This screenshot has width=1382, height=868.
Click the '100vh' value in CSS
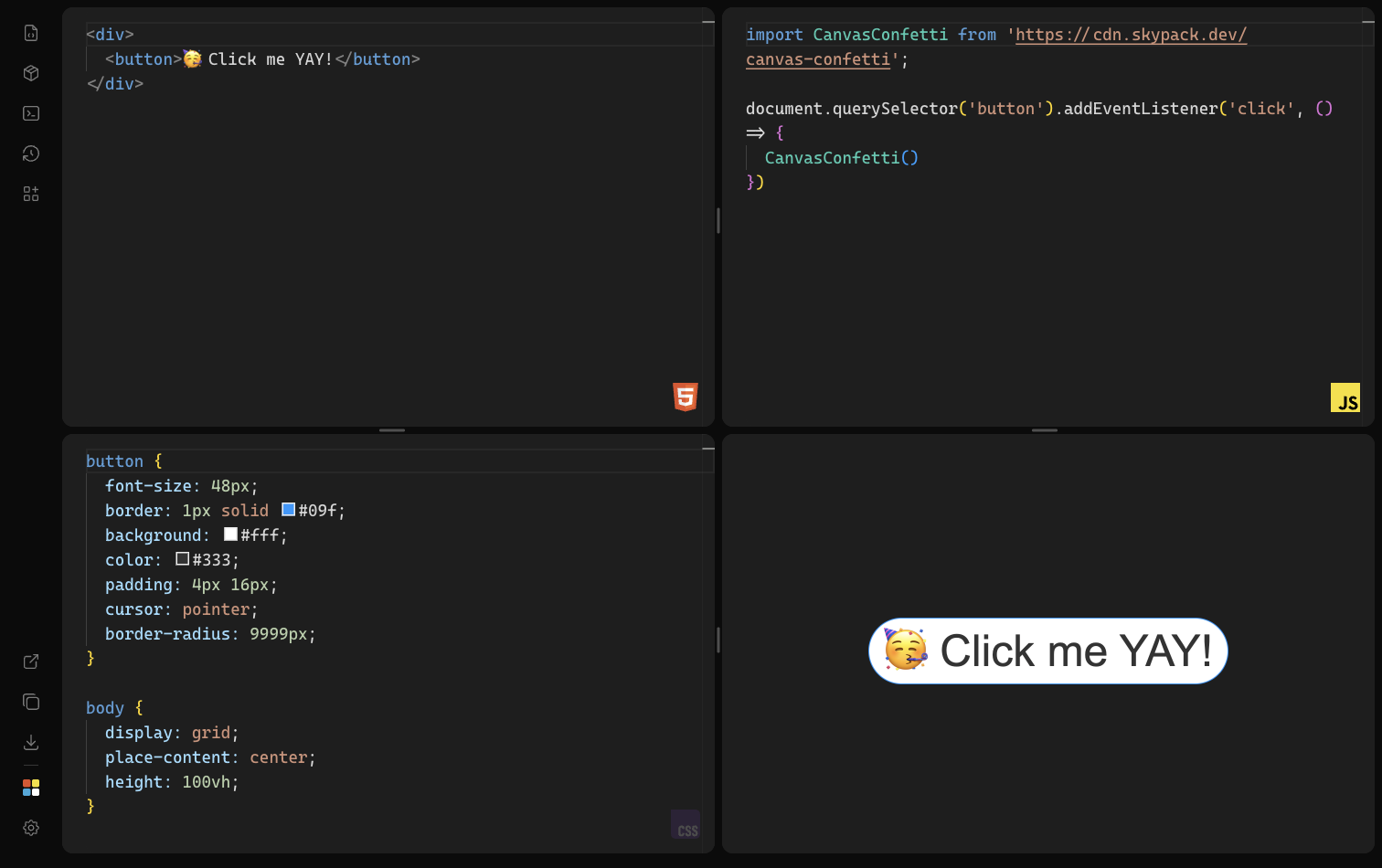click(x=206, y=782)
